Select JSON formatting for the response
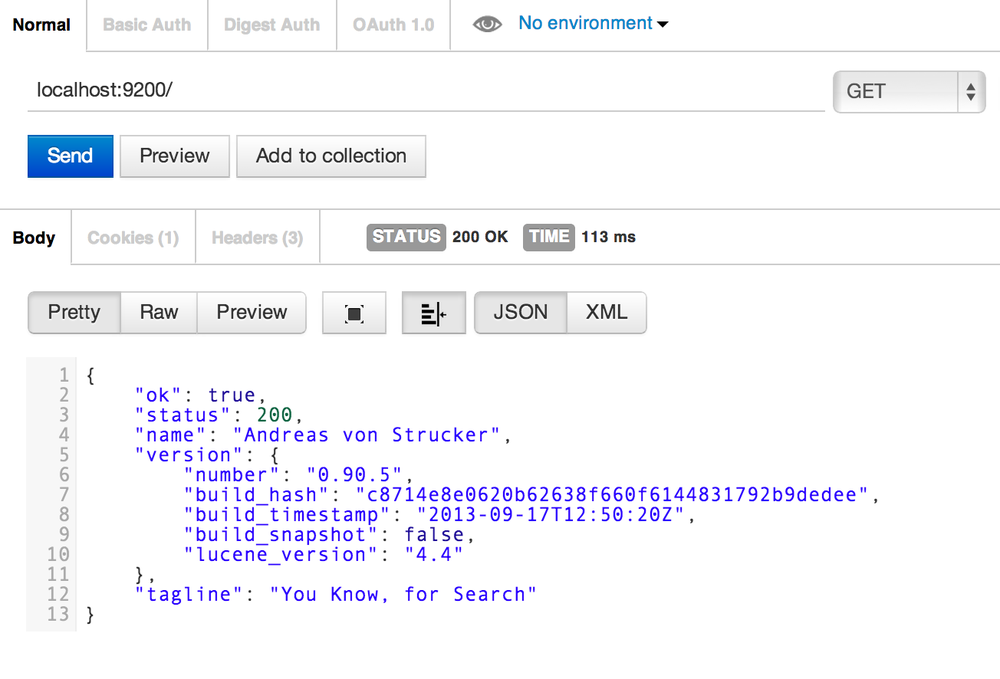 pyautogui.click(x=520, y=312)
